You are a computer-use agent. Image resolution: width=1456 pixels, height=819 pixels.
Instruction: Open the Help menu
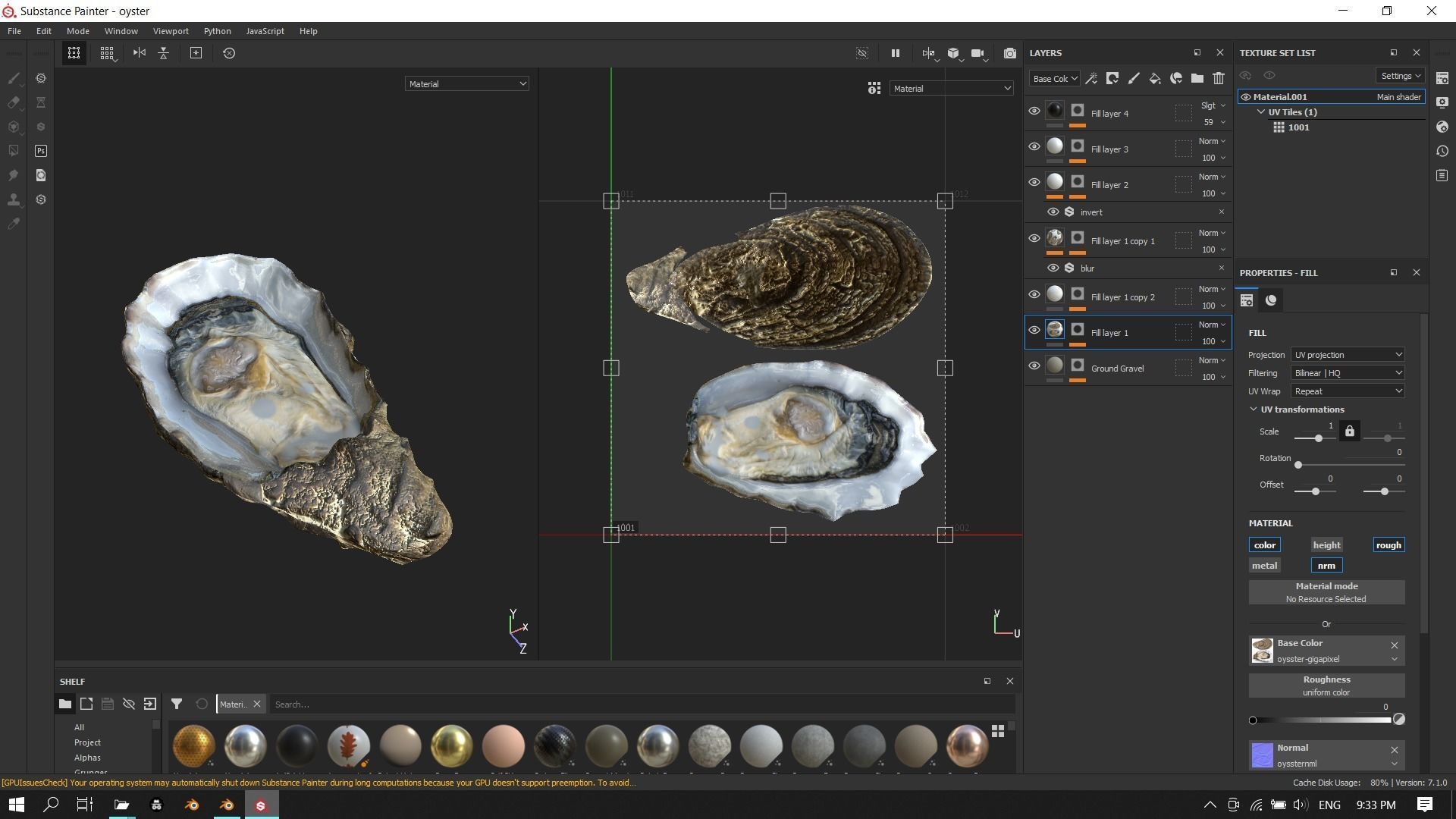click(x=309, y=31)
